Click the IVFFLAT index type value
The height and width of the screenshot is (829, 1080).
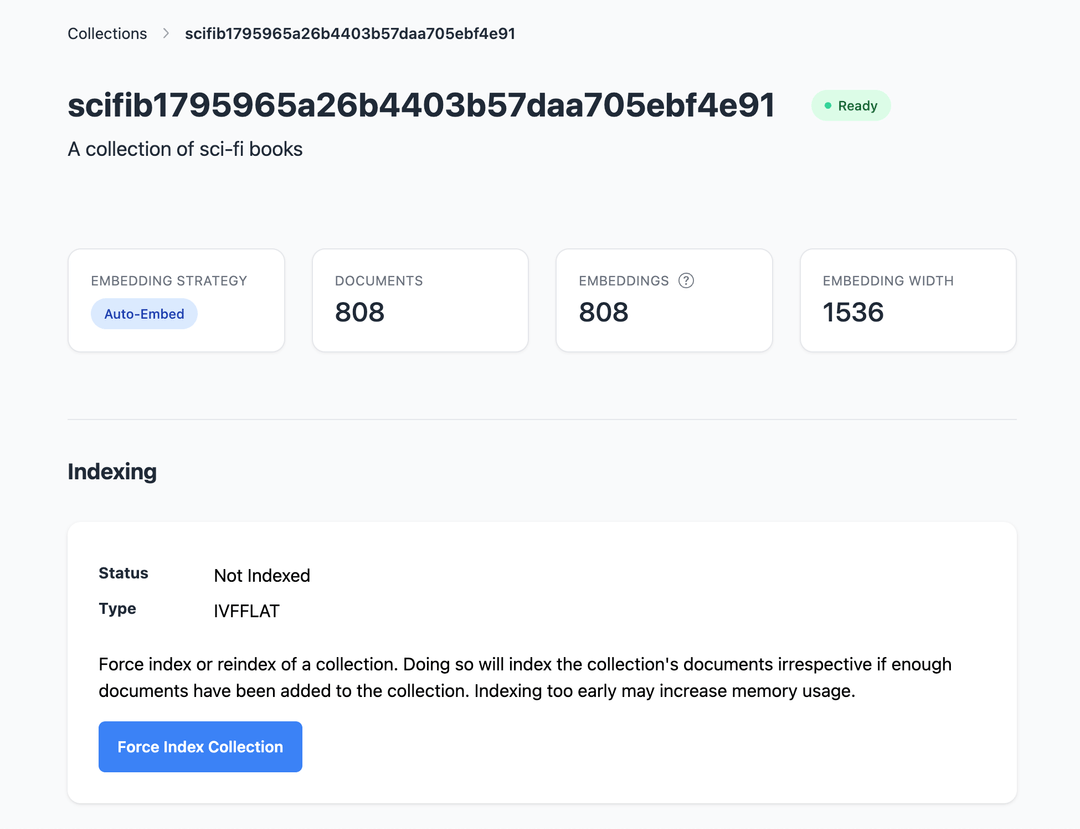[x=247, y=611]
